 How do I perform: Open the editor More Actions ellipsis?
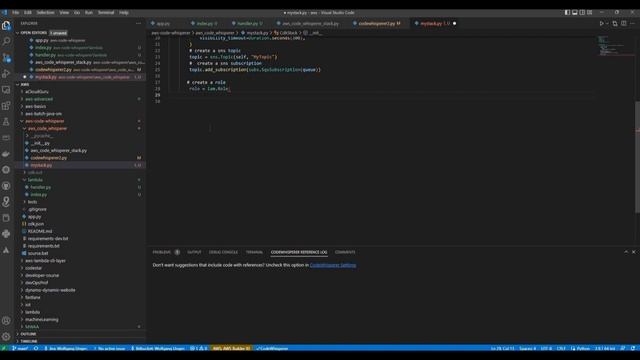tap(632, 24)
